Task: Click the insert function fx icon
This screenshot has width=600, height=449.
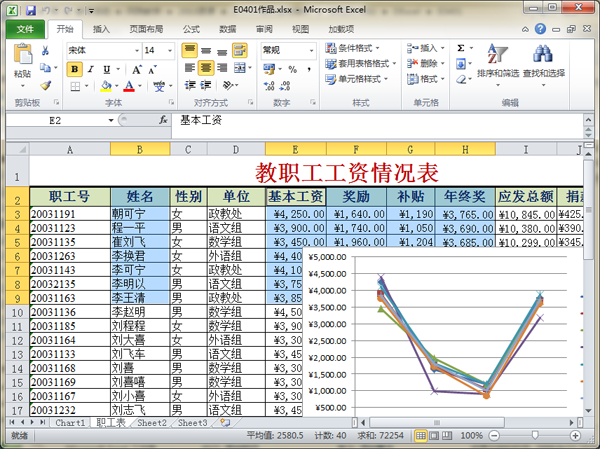Action: (163, 120)
